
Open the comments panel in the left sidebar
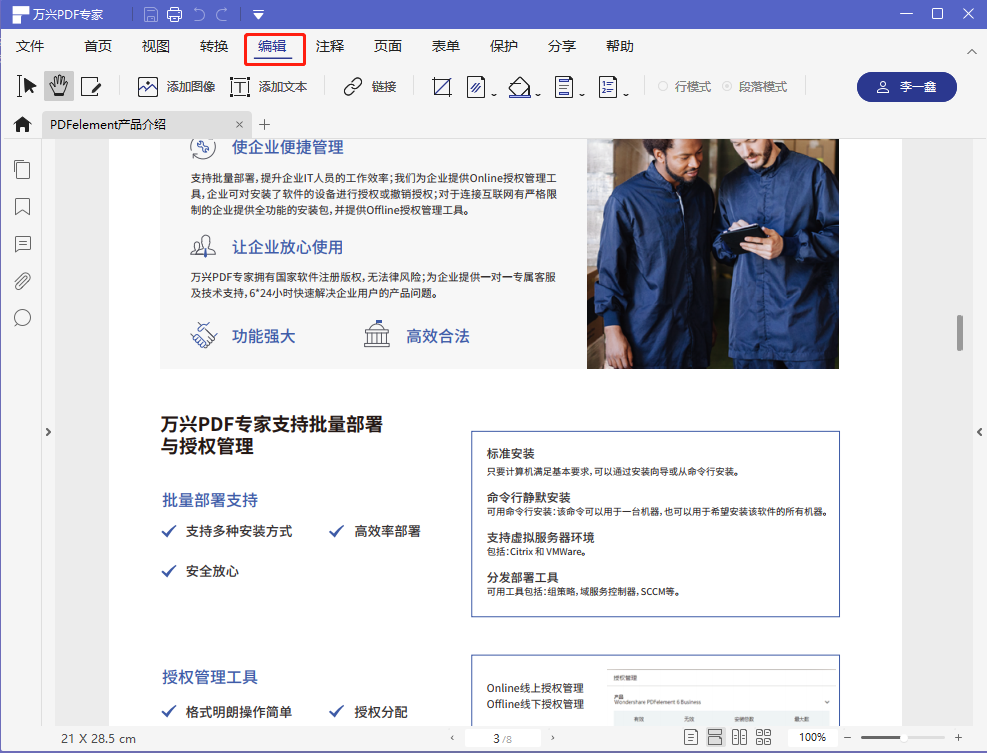[x=22, y=244]
